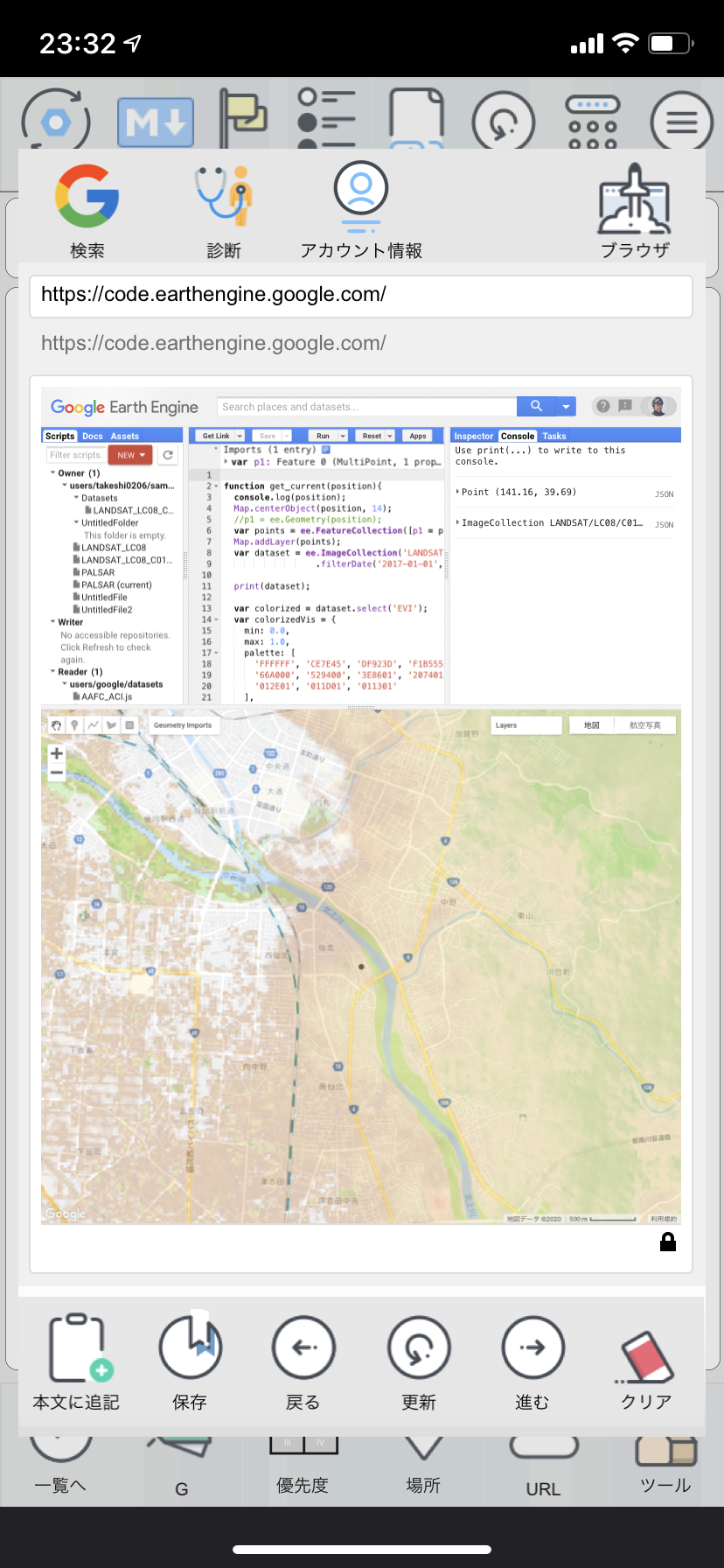Screen dimensions: 724x1568
Task: Open the 診断 stethoscope icon
Action: coord(224,196)
